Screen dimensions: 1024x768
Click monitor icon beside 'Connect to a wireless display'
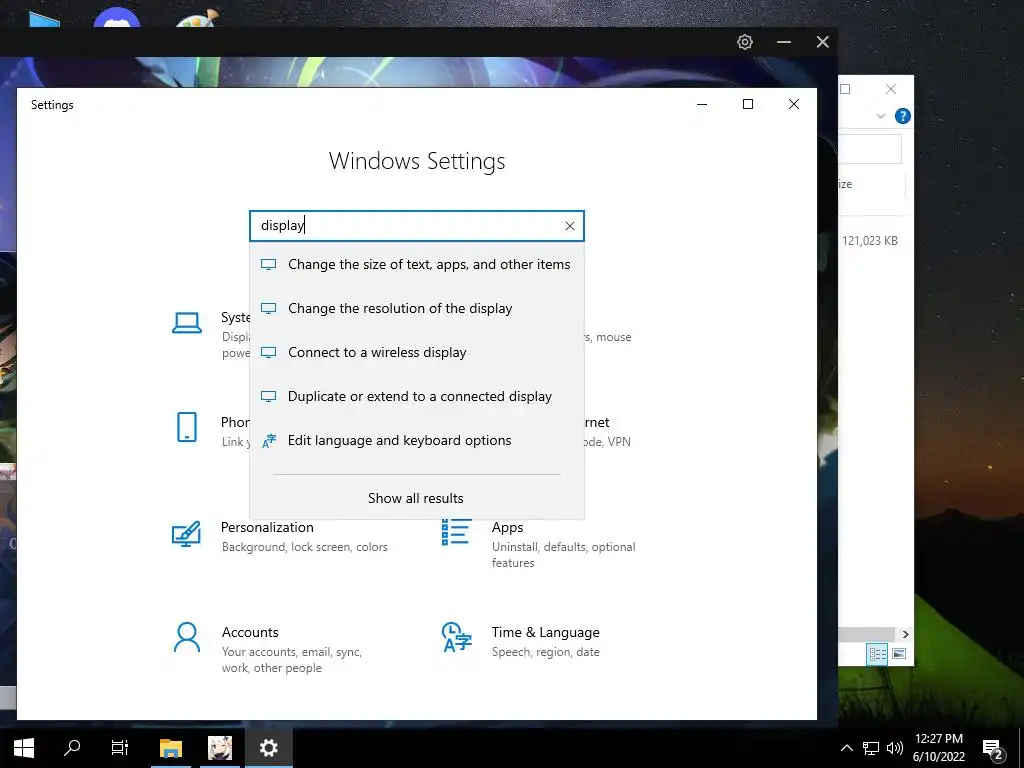tap(268, 353)
